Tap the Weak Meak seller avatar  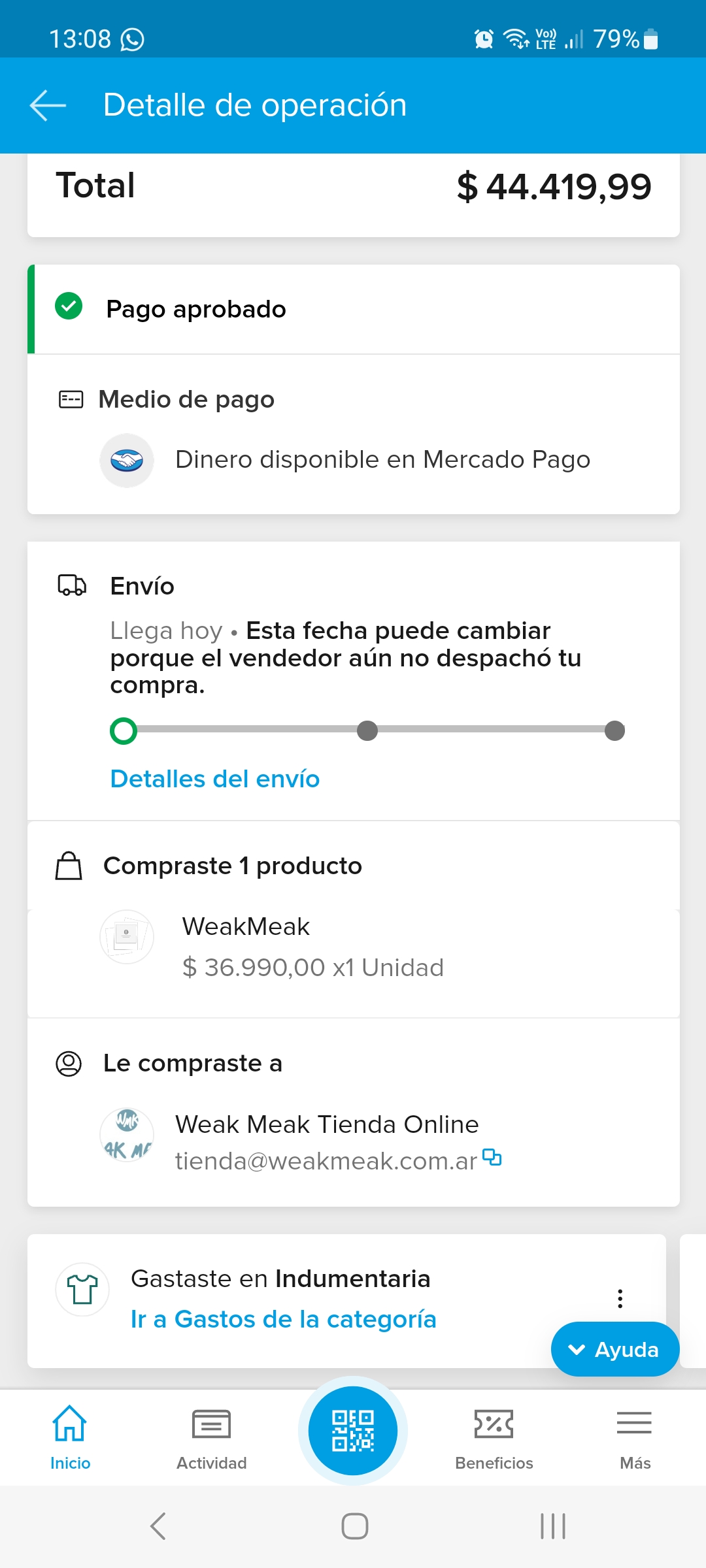(x=127, y=1134)
